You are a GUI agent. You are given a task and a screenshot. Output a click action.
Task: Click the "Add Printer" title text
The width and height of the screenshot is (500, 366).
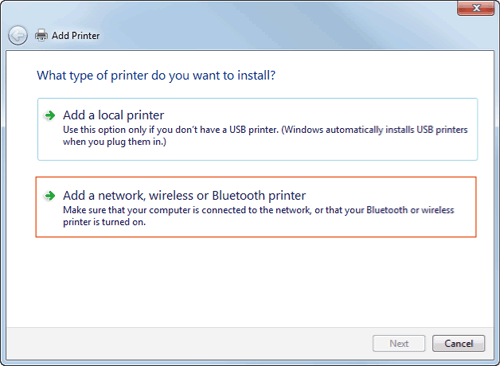click(x=76, y=36)
